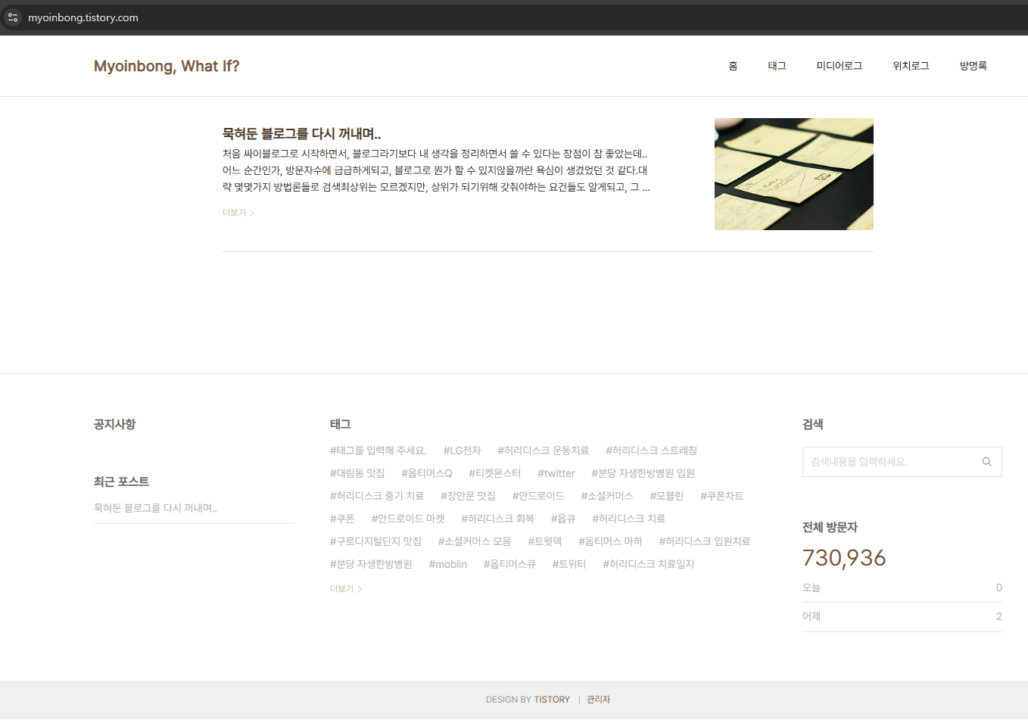Click the post thumbnail image of notes
Image resolution: width=1028 pixels, height=720 pixels.
click(x=793, y=174)
